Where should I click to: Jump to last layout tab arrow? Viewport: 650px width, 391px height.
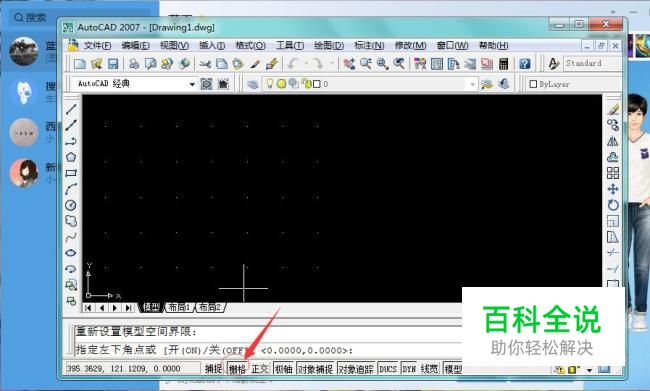[129, 308]
